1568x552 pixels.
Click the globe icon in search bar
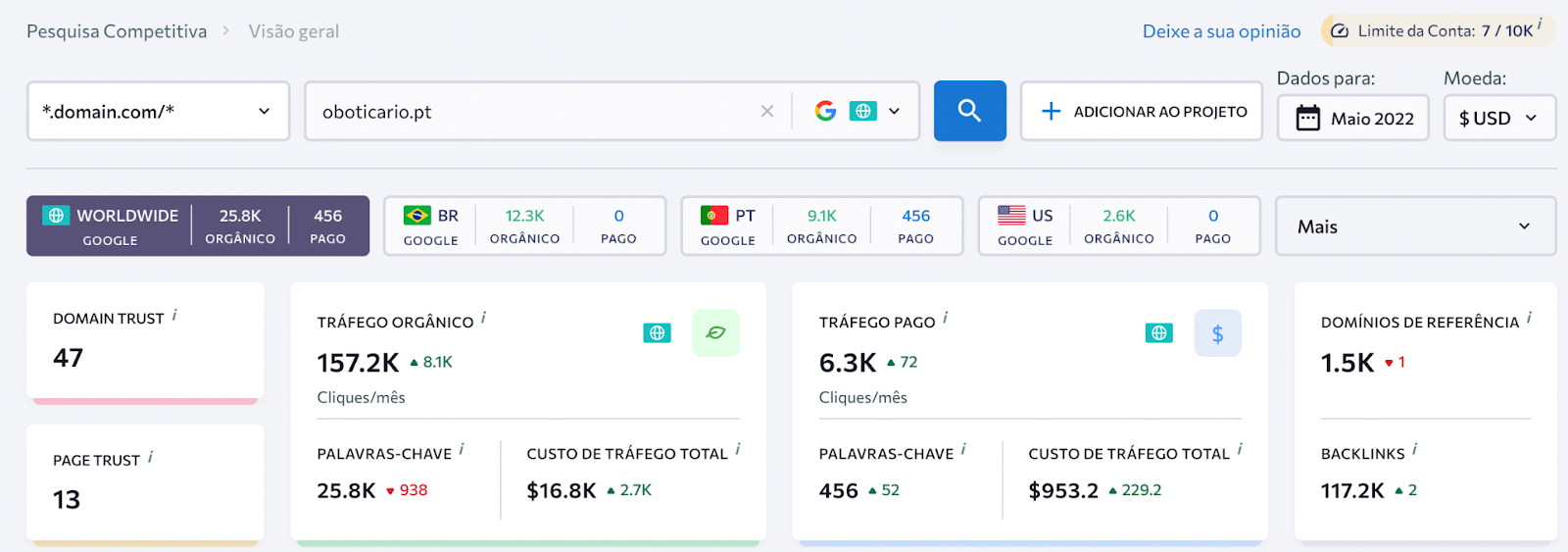tap(862, 111)
